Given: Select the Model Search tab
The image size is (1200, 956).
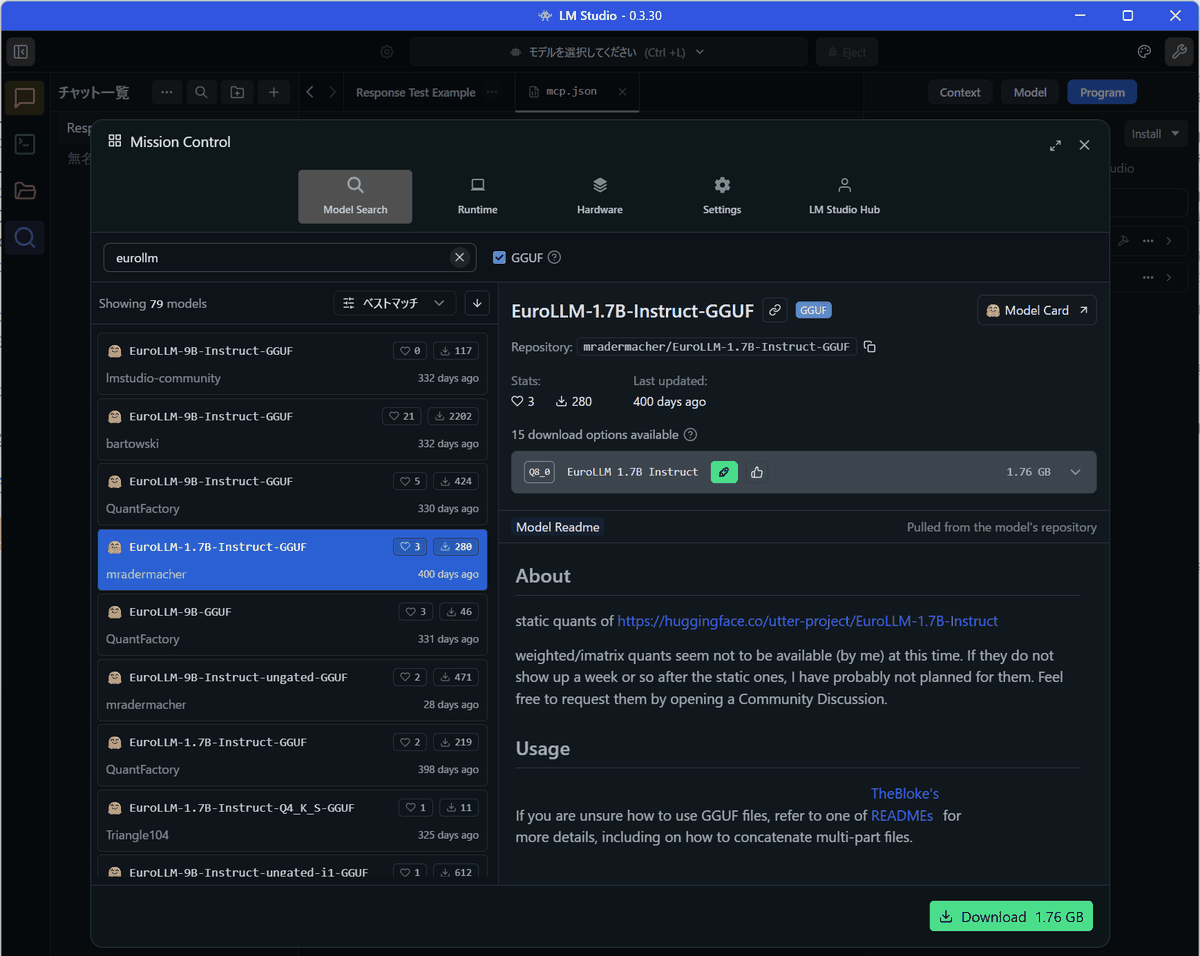Looking at the screenshot, I should click(x=355, y=196).
